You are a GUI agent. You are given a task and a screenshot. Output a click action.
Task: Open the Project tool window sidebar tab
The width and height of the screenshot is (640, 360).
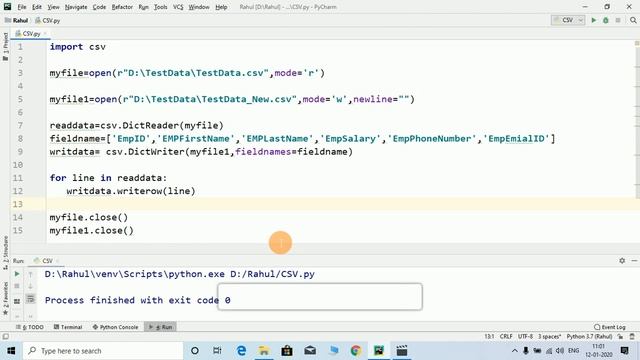[x=5, y=46]
